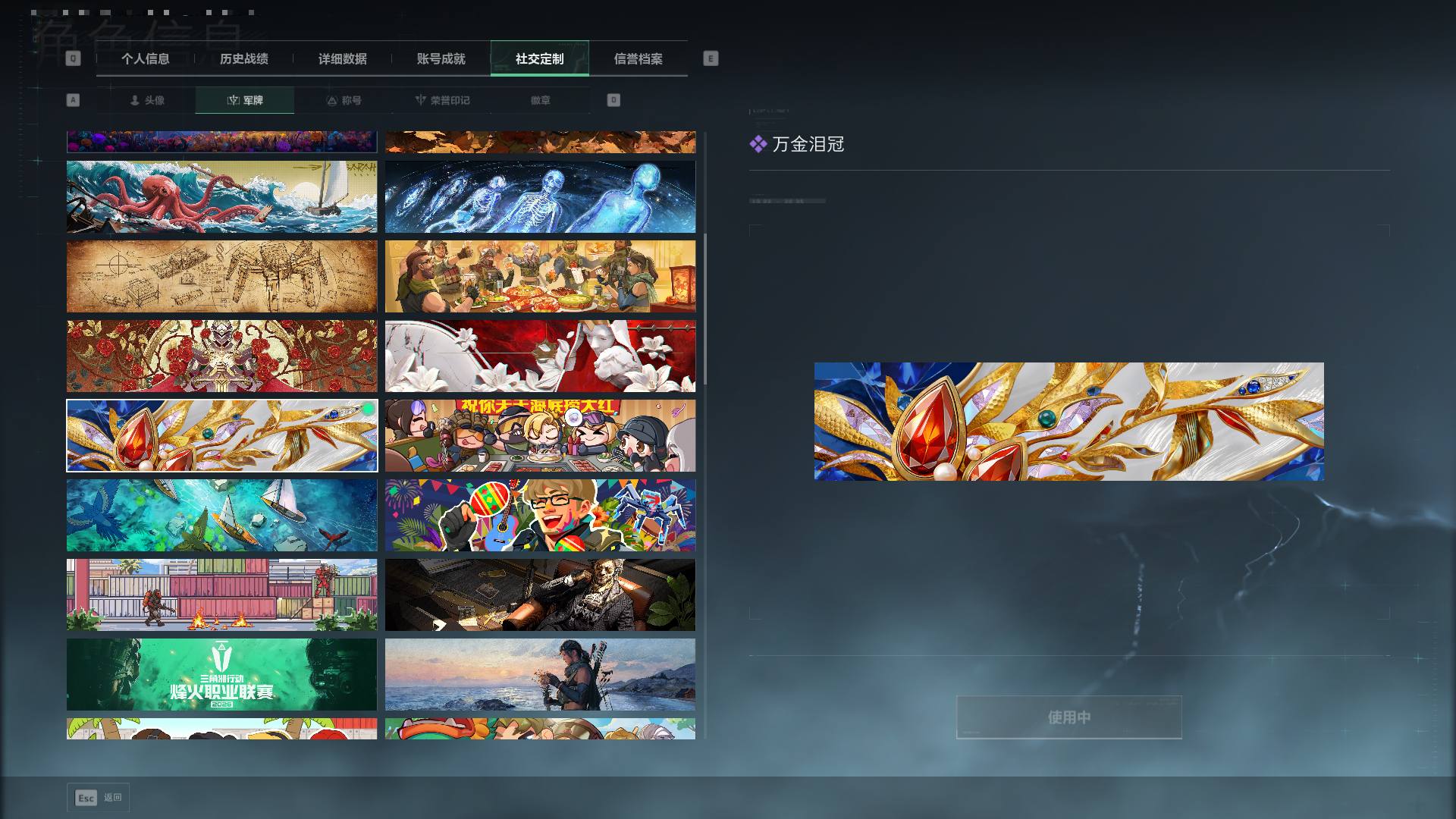Viewport: 1456px width, 819px height.
Task: Select the 荣誉印记 honor mark sub-tab
Action: (442, 100)
